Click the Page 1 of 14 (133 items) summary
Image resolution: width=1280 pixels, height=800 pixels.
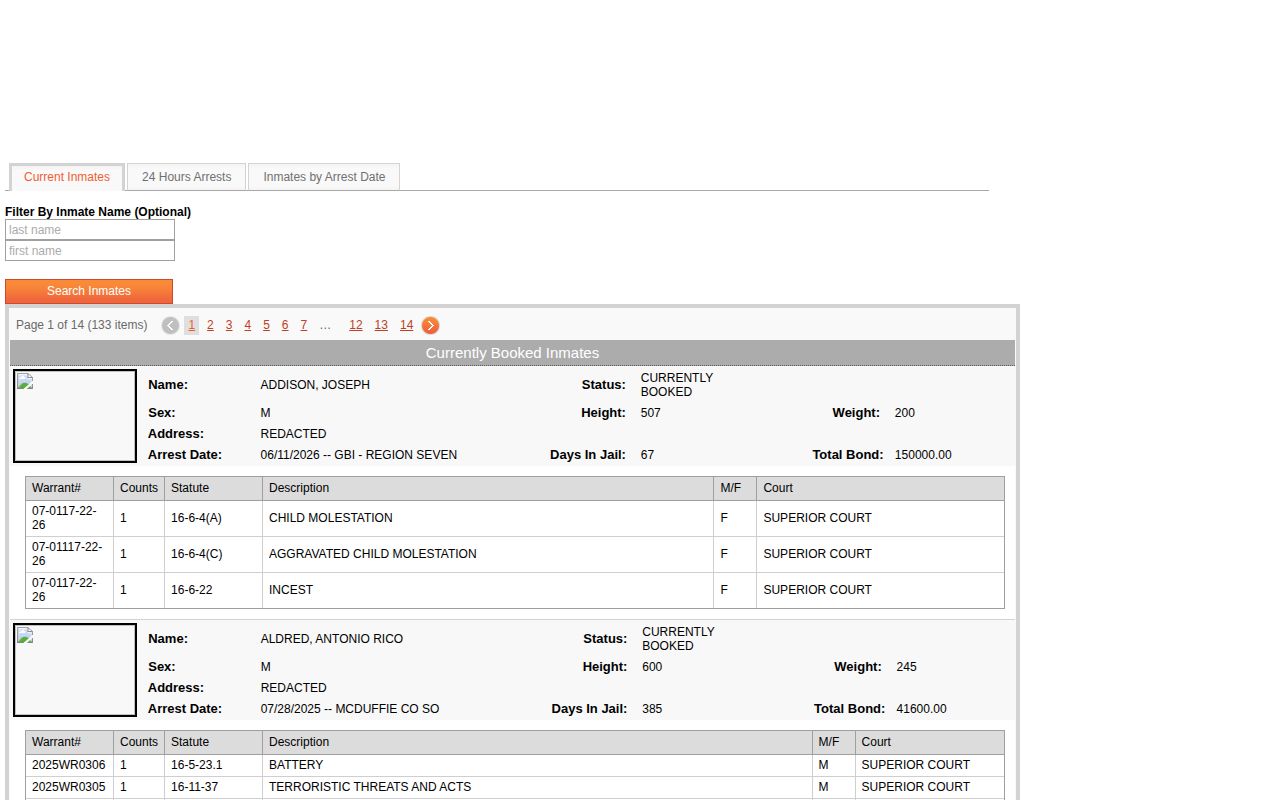coord(82,325)
